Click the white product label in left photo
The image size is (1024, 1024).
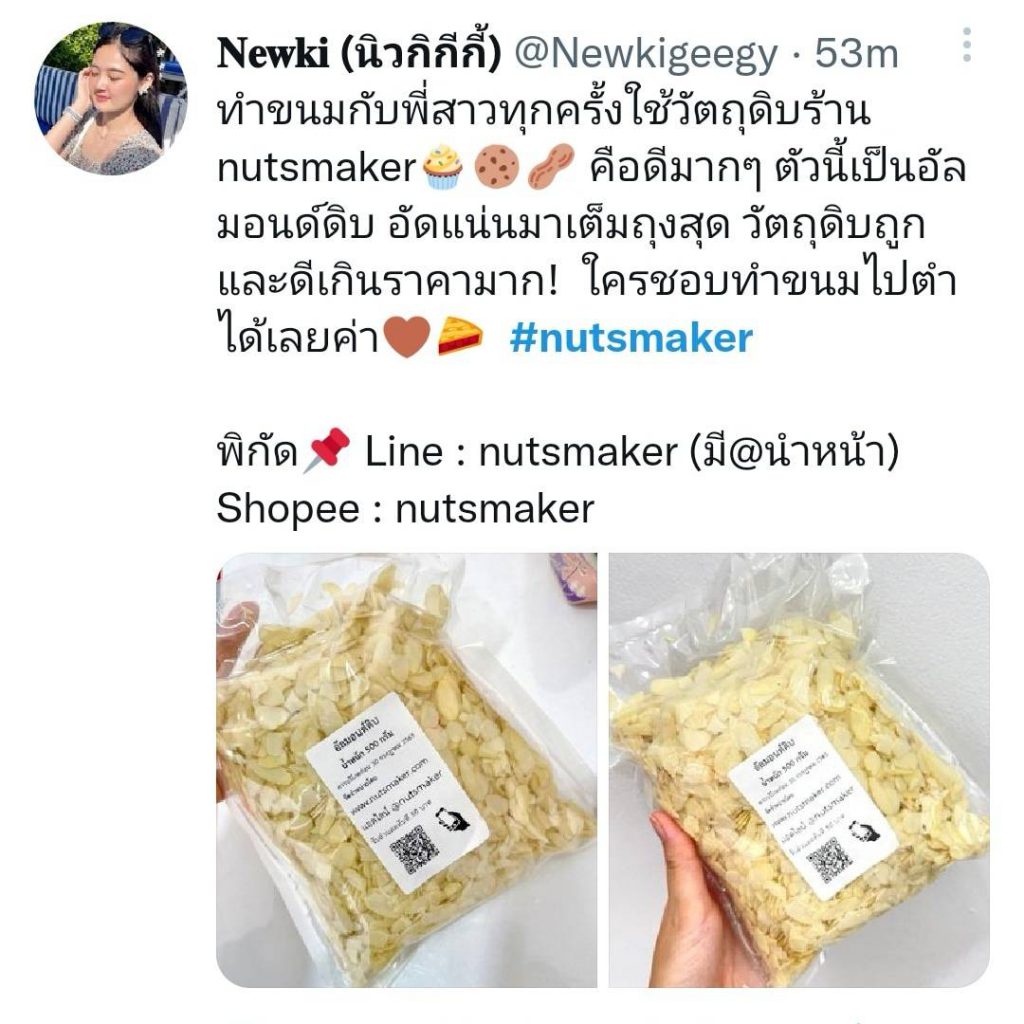point(397,793)
